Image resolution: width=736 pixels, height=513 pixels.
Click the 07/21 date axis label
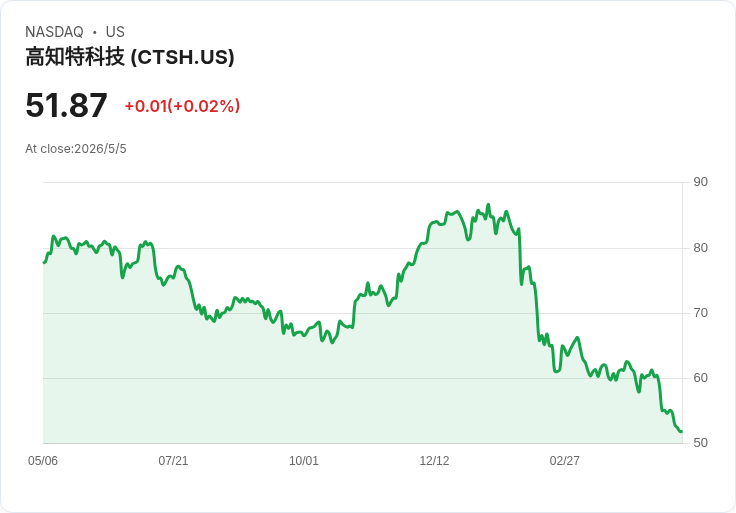(173, 460)
